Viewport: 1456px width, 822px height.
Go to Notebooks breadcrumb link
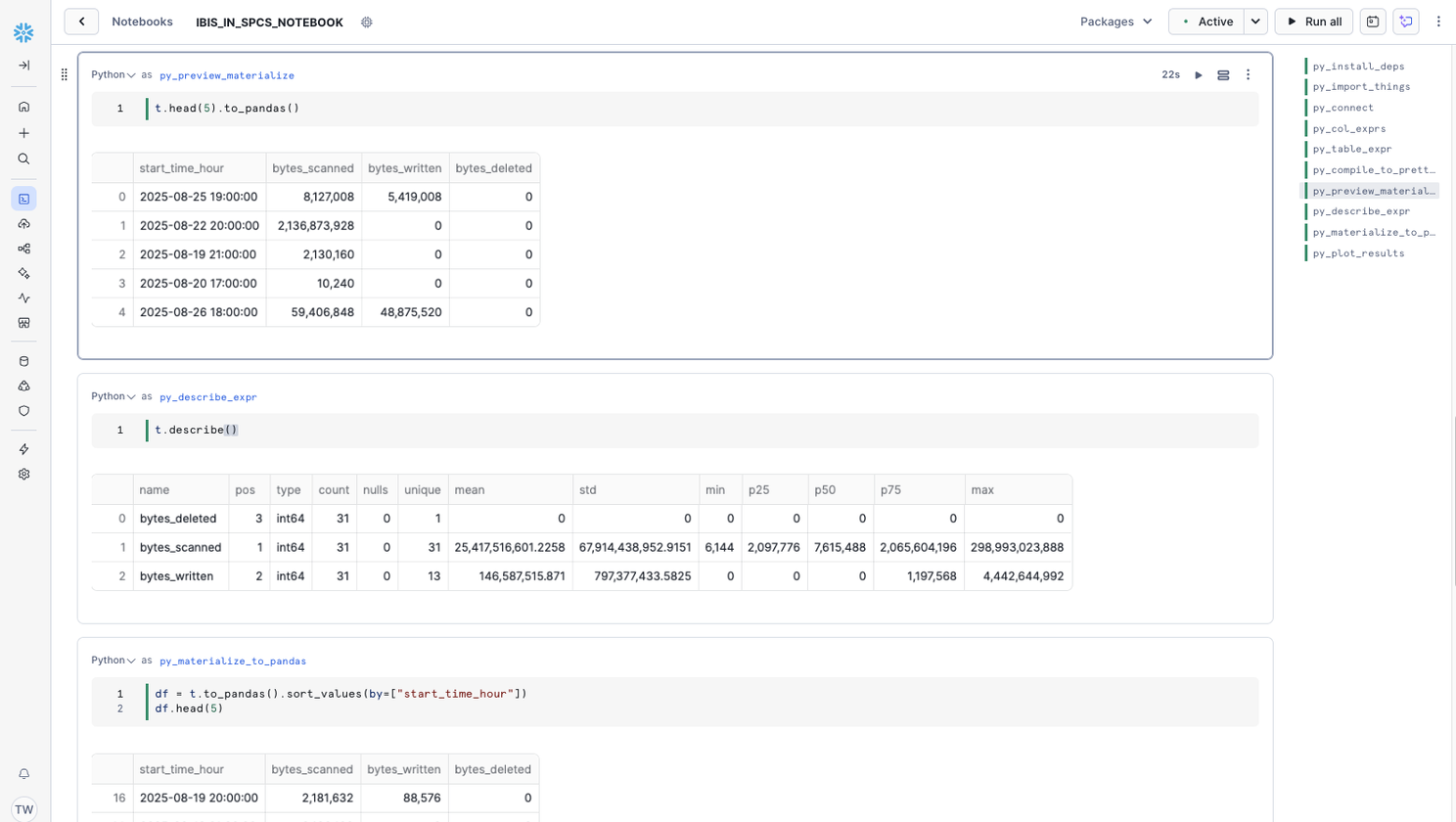142,22
